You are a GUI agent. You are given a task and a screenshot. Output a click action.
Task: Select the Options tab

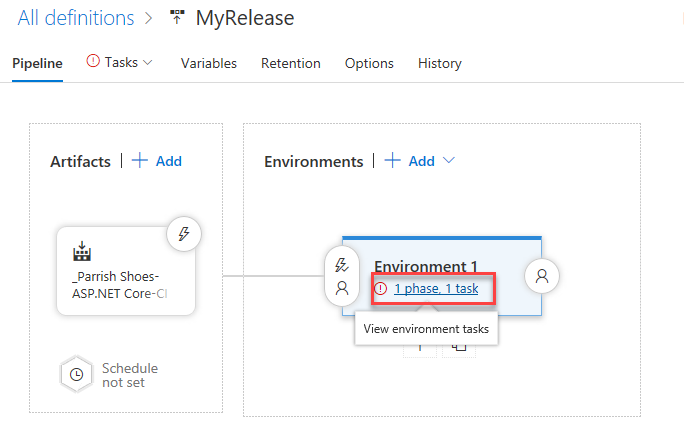pyautogui.click(x=369, y=63)
